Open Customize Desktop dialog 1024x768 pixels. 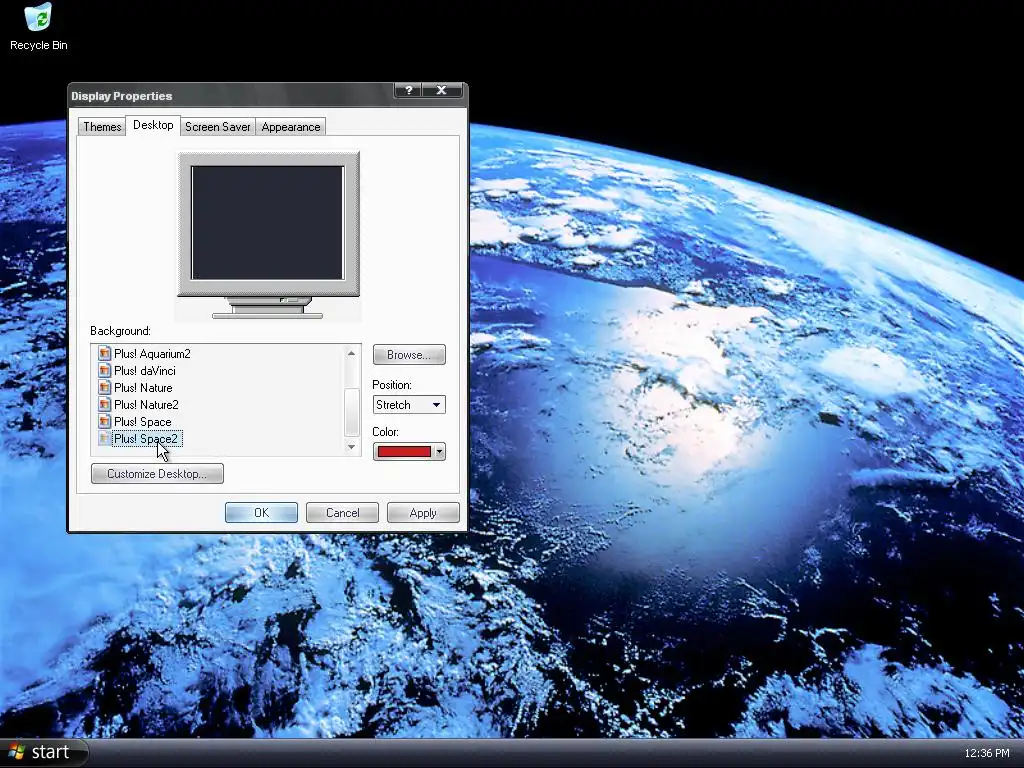click(x=157, y=473)
